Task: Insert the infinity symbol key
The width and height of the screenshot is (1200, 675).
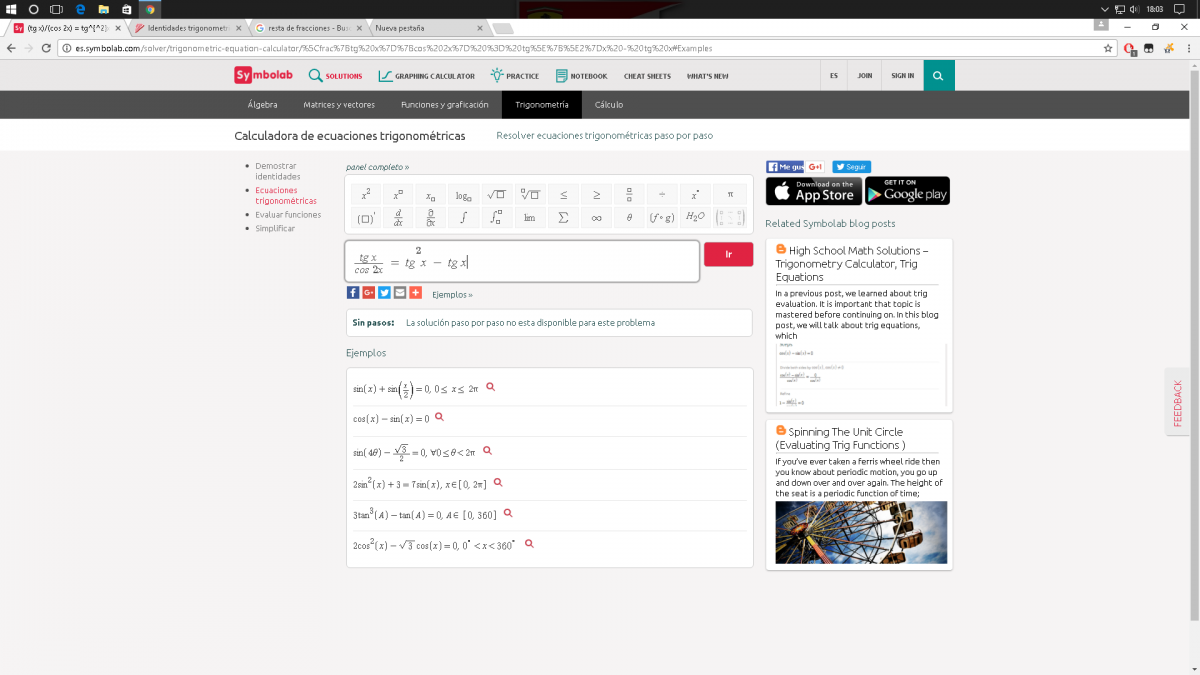Action: tap(596, 217)
